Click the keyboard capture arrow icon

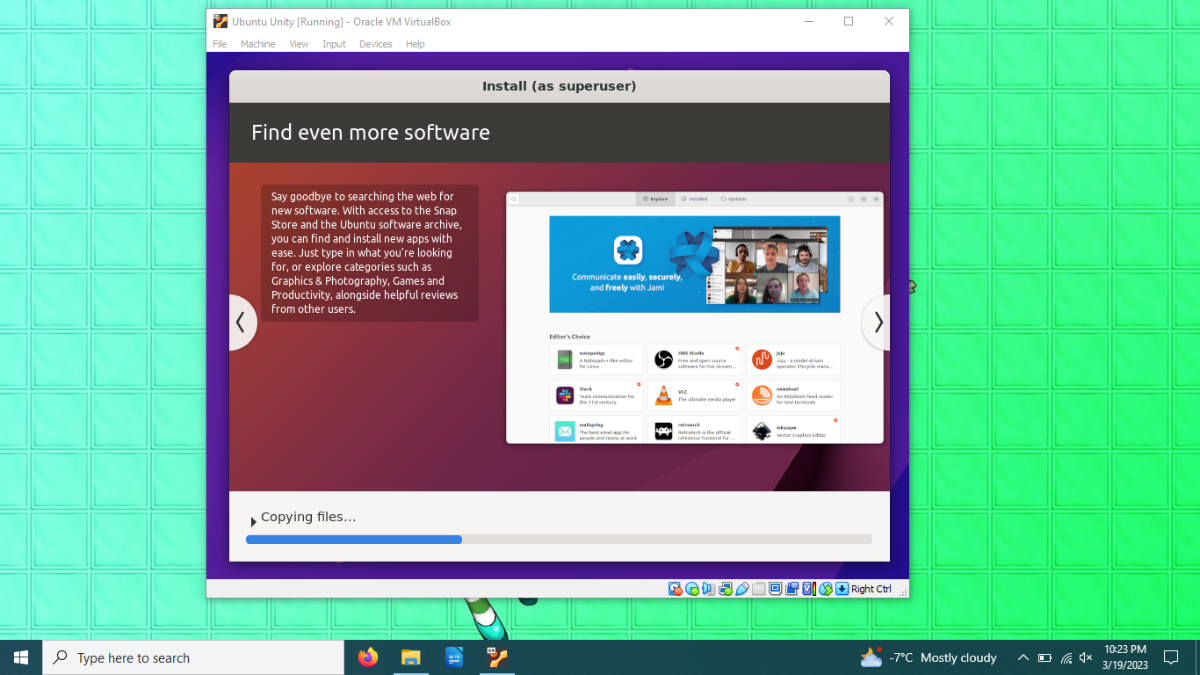[842, 589]
